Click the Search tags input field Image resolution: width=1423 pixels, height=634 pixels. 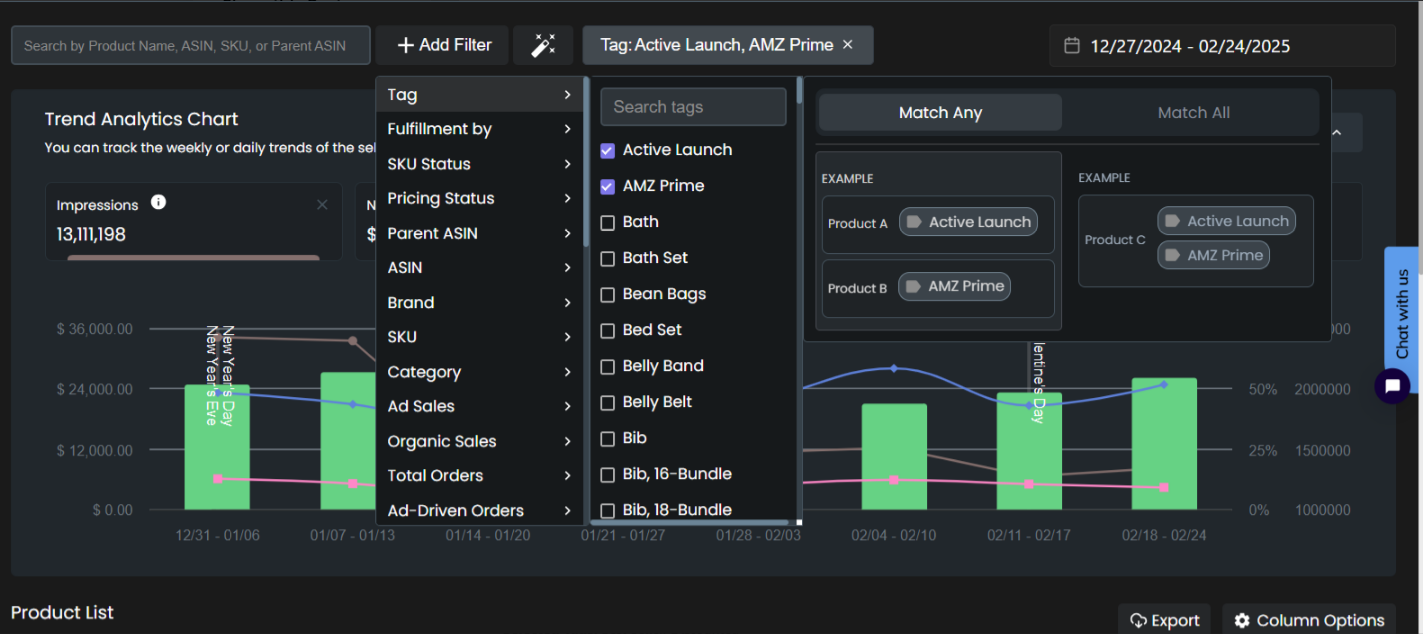pos(693,107)
